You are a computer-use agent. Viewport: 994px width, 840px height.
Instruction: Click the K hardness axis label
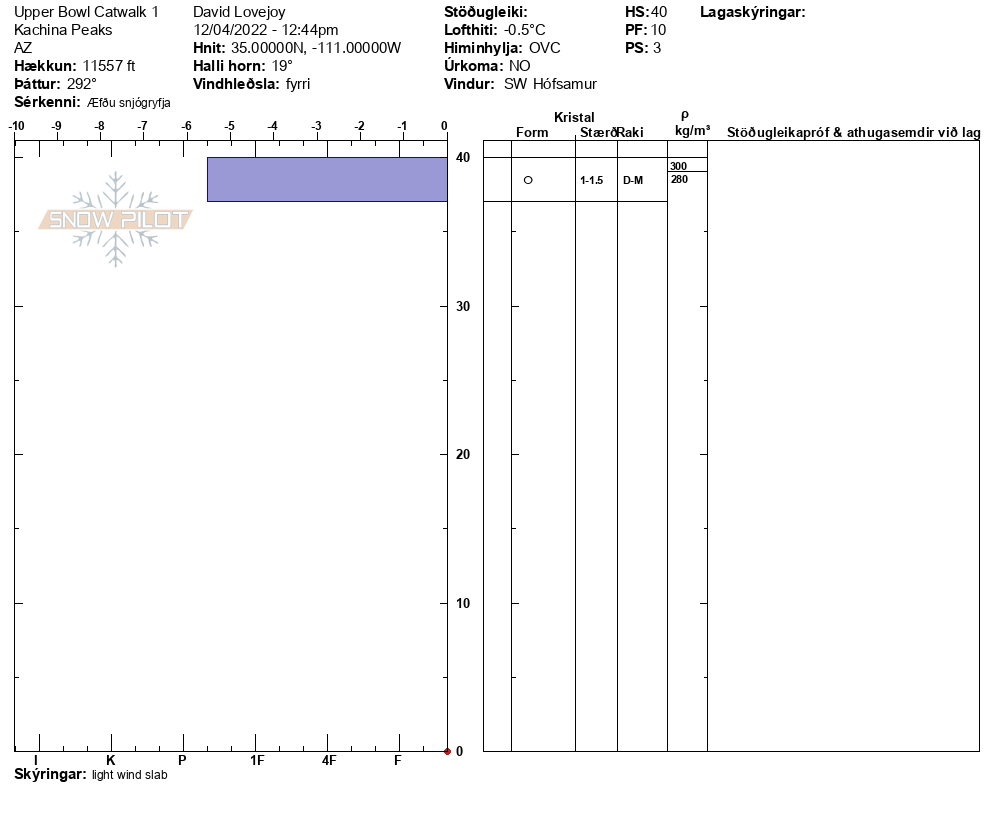click(x=111, y=761)
